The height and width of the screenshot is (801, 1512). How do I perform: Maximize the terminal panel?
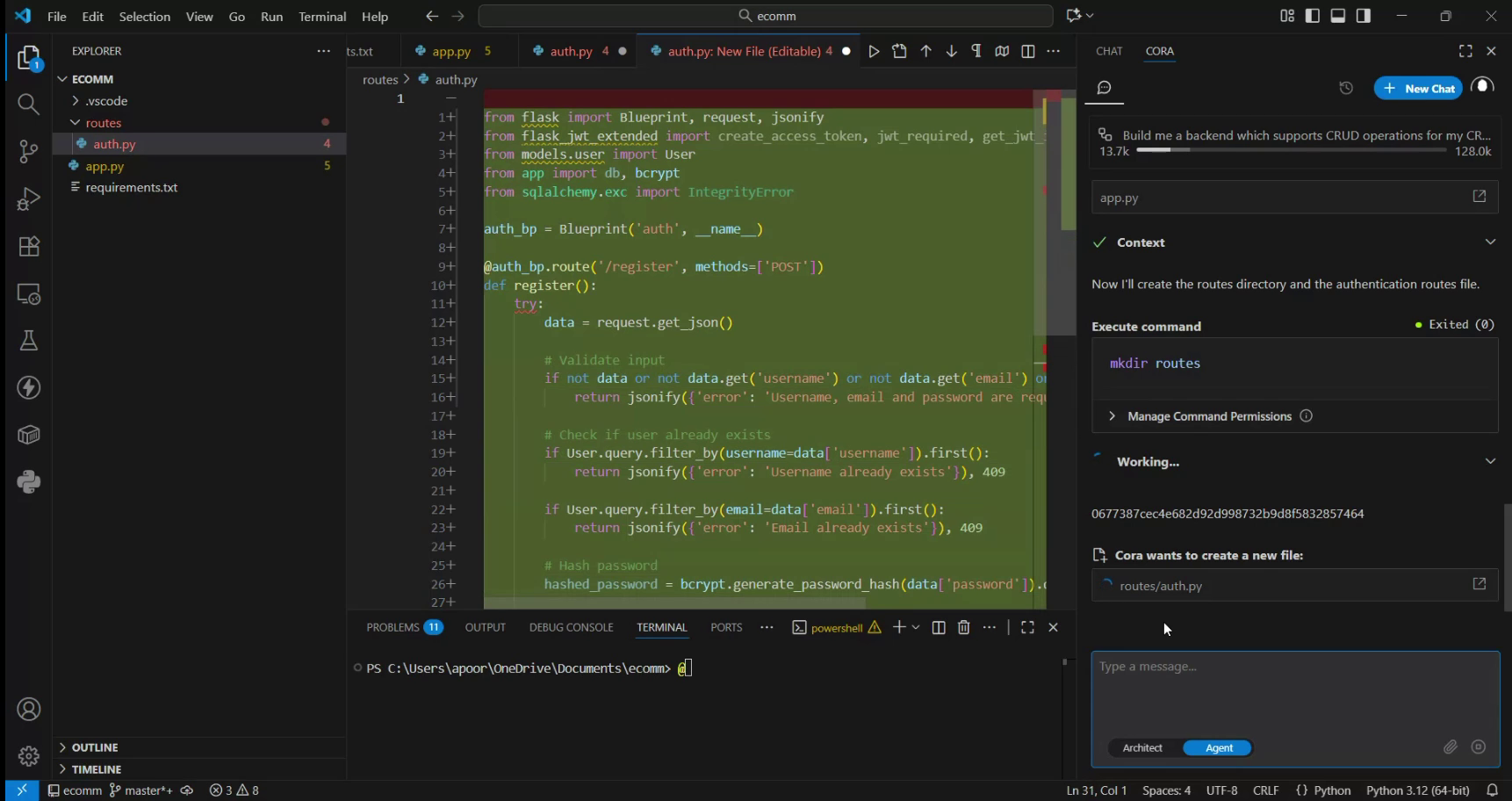(x=1027, y=627)
